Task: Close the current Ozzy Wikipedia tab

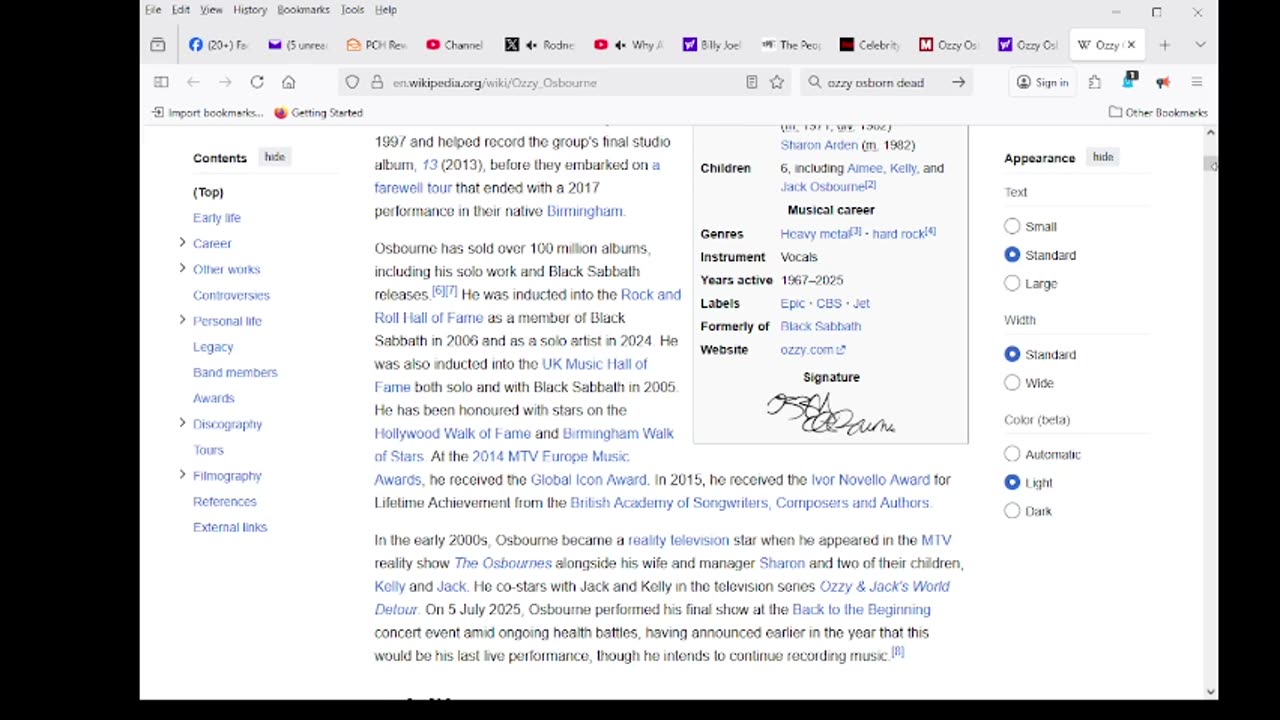Action: point(1131,45)
